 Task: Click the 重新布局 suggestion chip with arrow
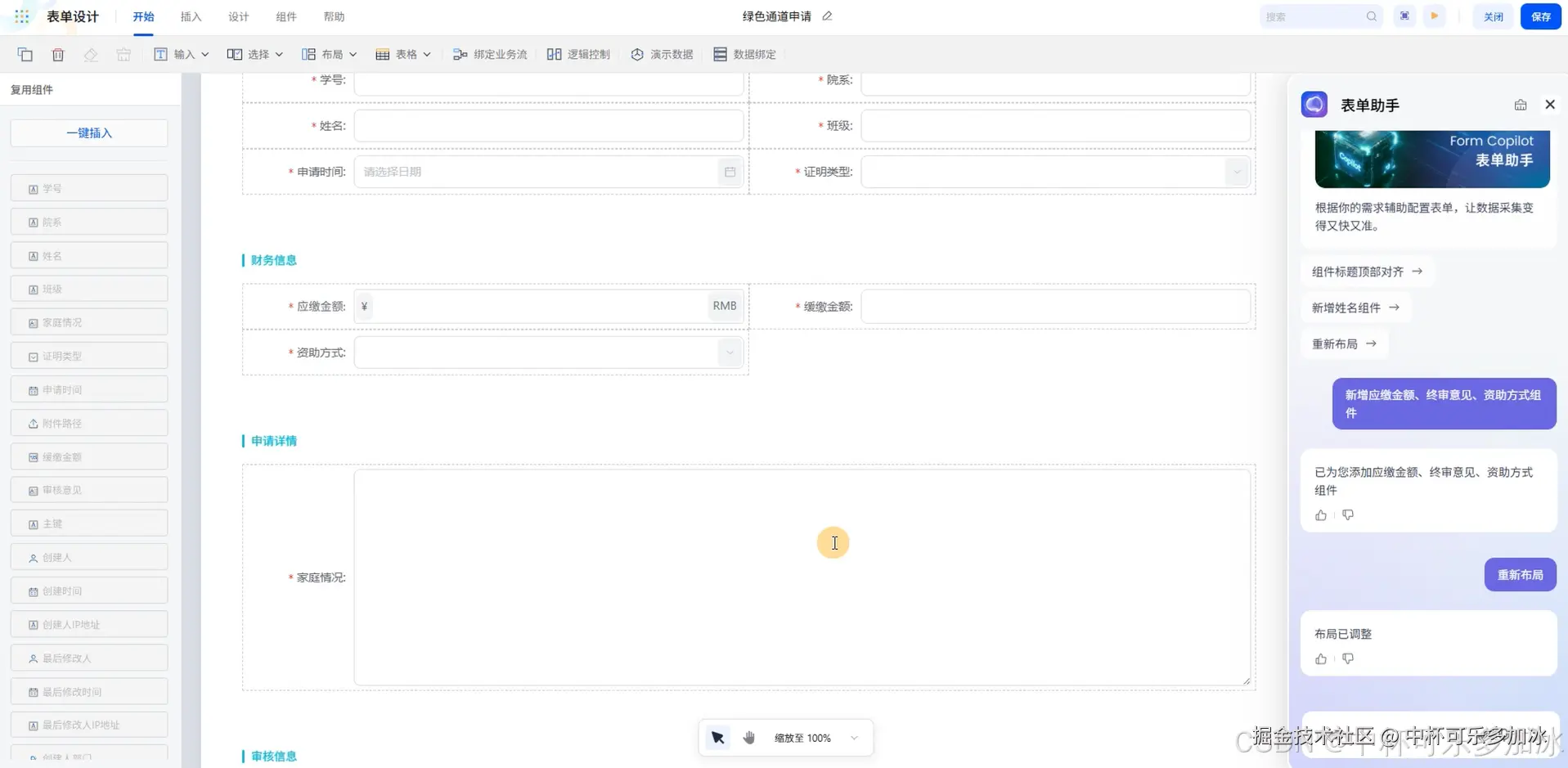point(1344,344)
